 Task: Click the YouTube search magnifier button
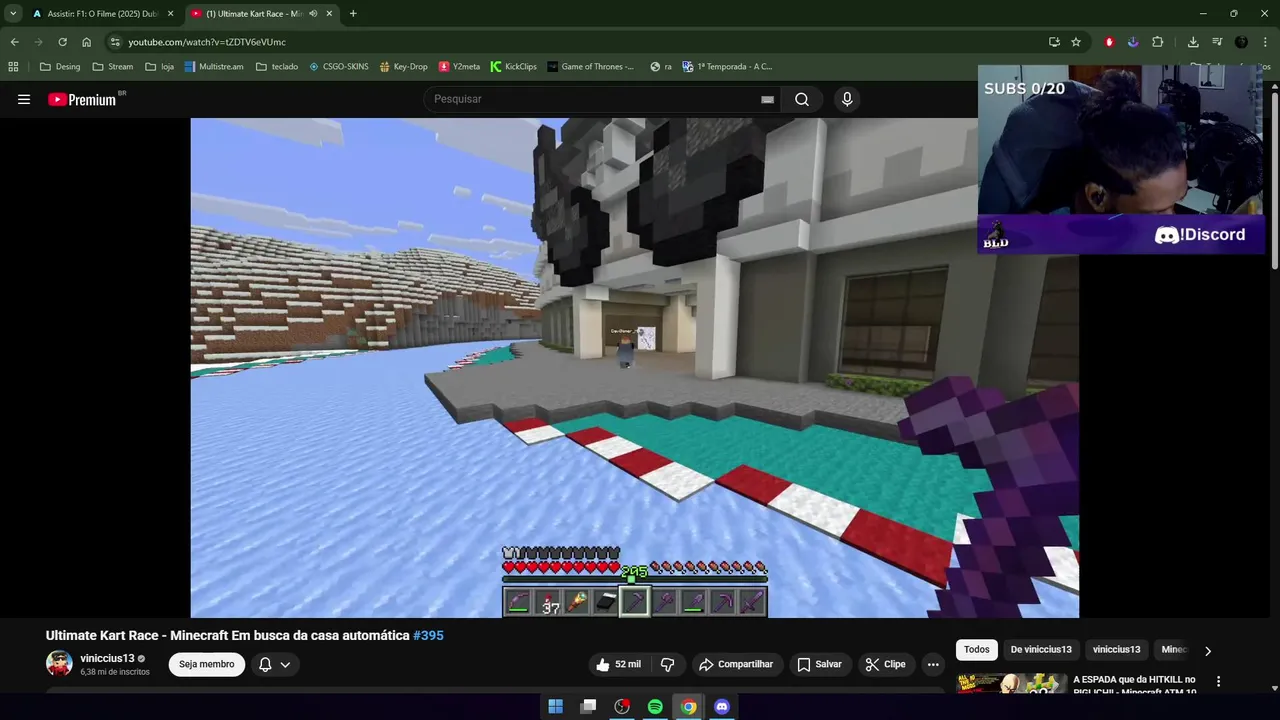point(802,99)
